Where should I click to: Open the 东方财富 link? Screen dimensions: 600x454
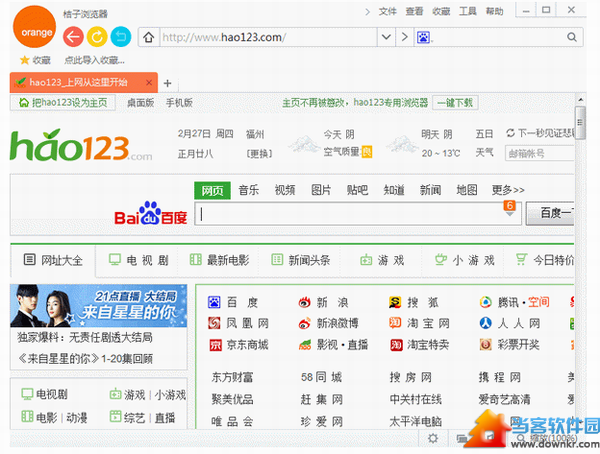click(232, 377)
